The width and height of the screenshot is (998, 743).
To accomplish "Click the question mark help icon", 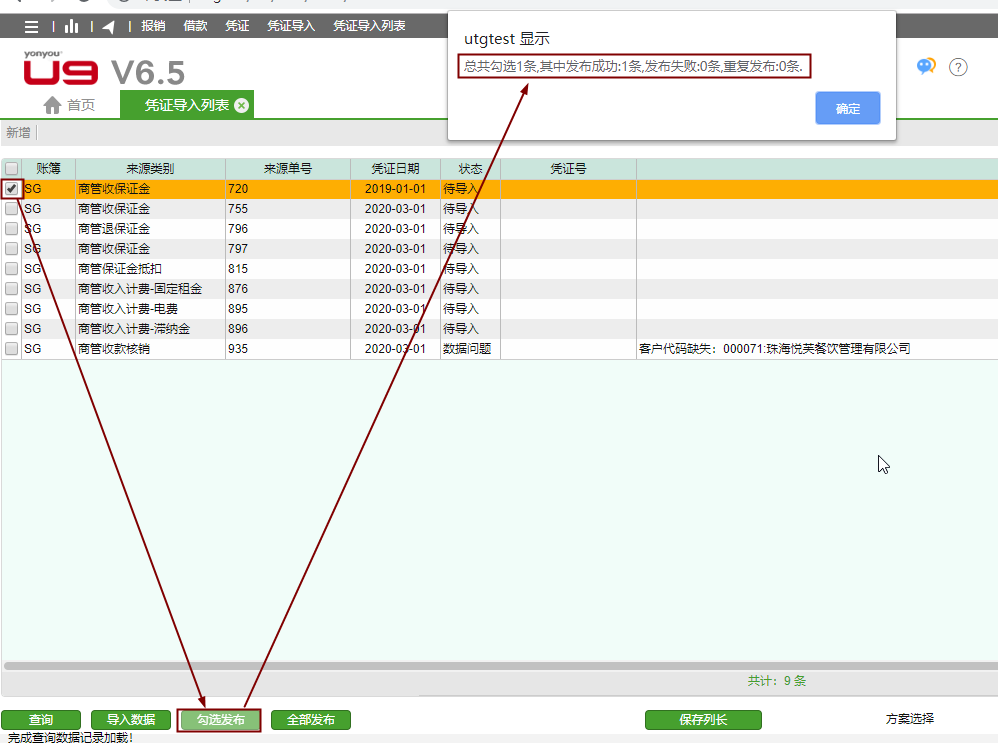I will click(958, 67).
